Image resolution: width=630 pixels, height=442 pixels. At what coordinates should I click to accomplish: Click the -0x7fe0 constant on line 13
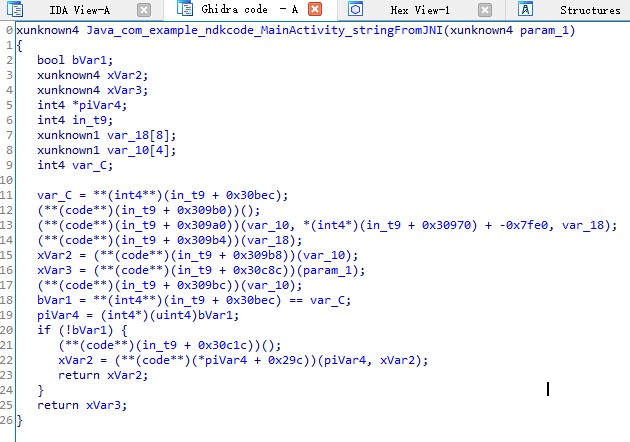[524, 225]
